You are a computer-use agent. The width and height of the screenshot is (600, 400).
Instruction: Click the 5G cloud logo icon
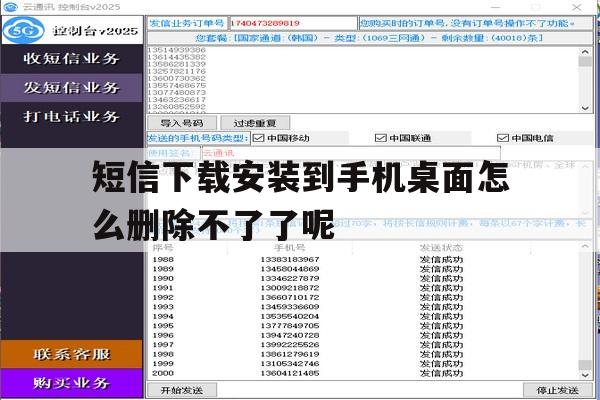[x=24, y=30]
